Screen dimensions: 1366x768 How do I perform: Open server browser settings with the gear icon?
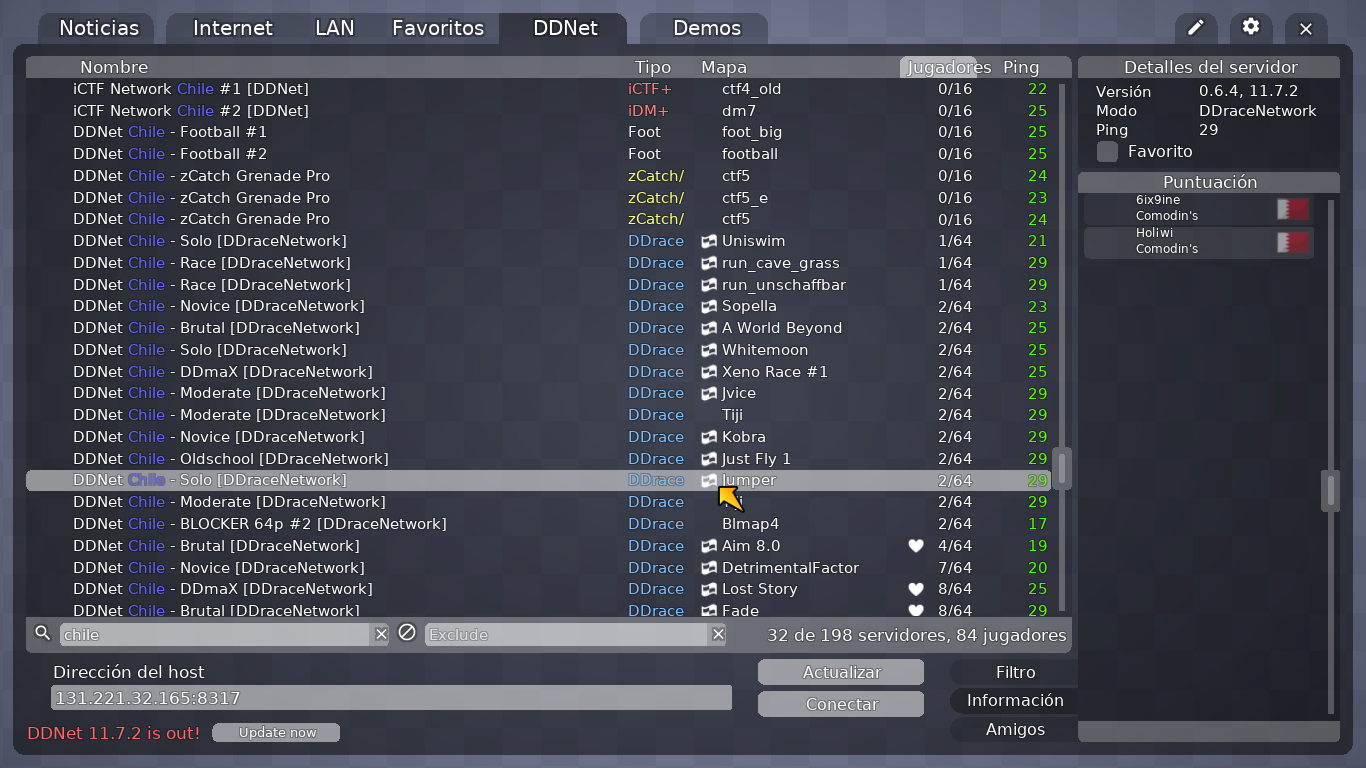tap(1250, 28)
